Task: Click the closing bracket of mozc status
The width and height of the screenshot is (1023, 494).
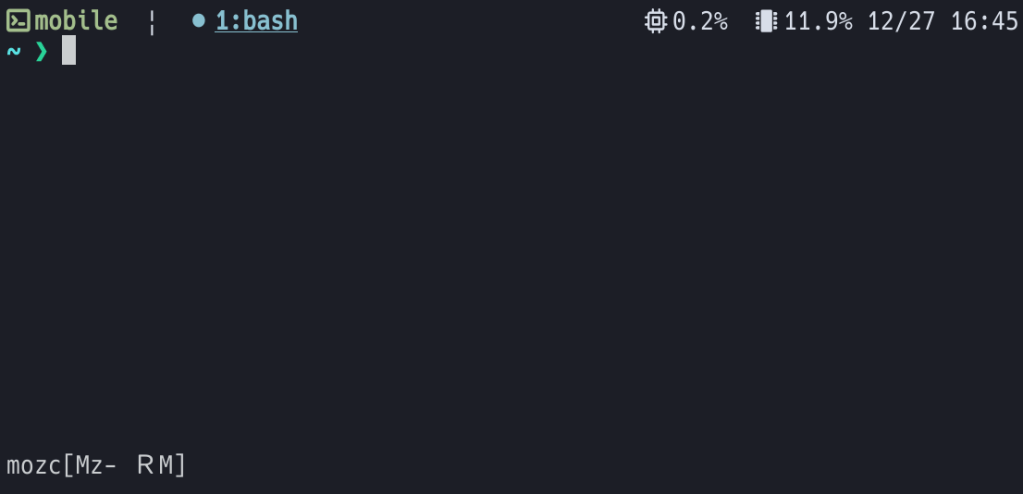Action: [180, 465]
